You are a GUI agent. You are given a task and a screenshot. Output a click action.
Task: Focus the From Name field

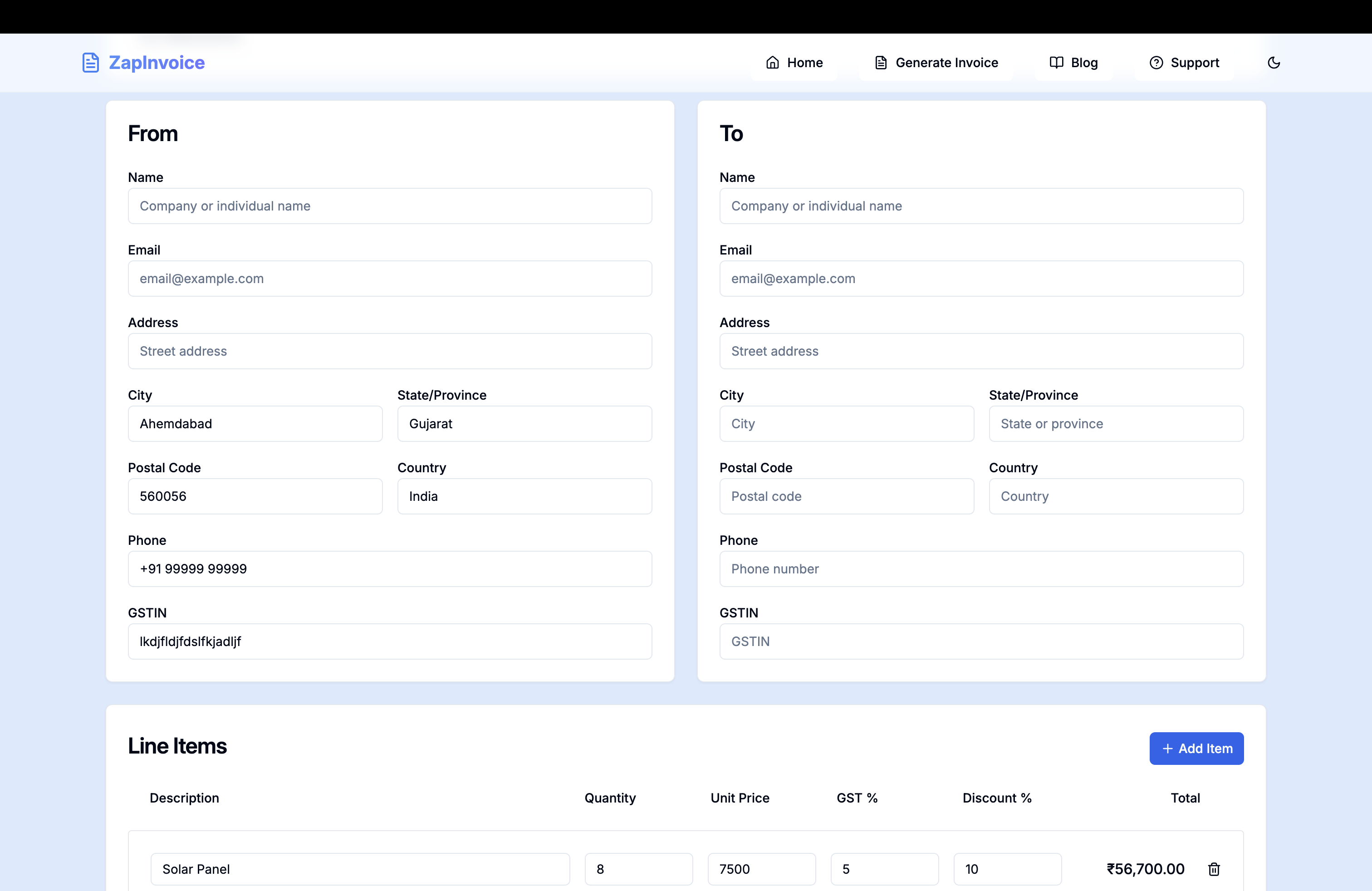coord(390,206)
